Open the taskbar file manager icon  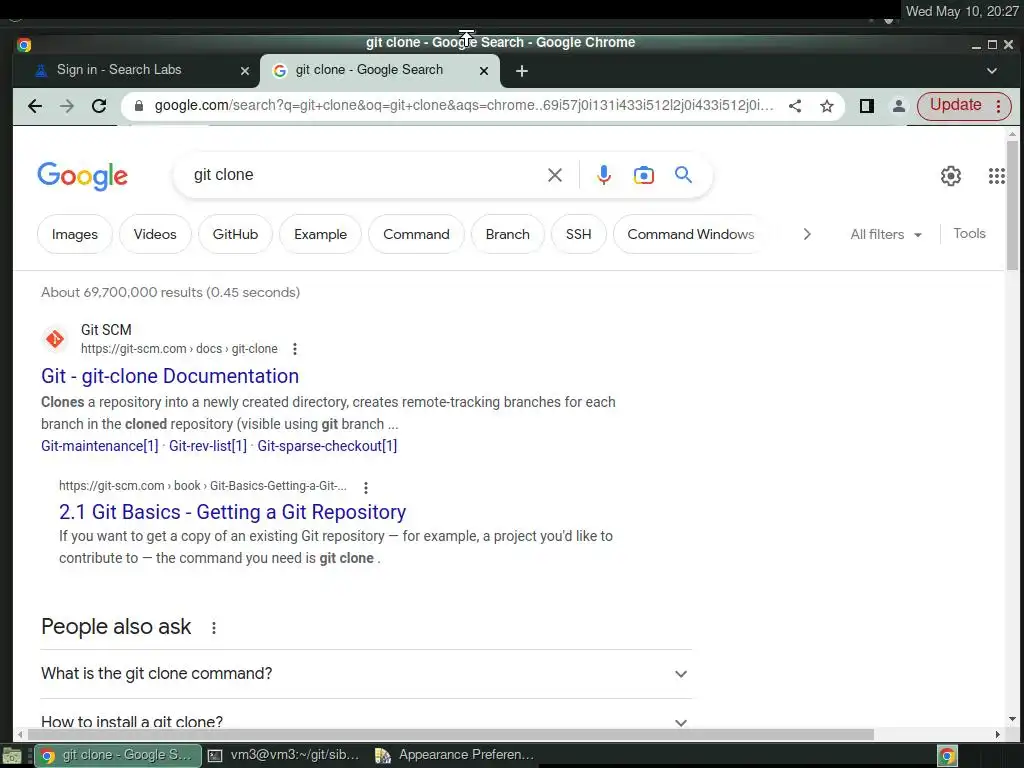pos(11,756)
